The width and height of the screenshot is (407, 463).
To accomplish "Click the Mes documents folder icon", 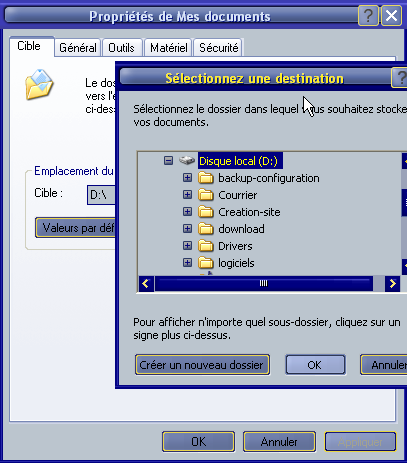I will 39,85.
